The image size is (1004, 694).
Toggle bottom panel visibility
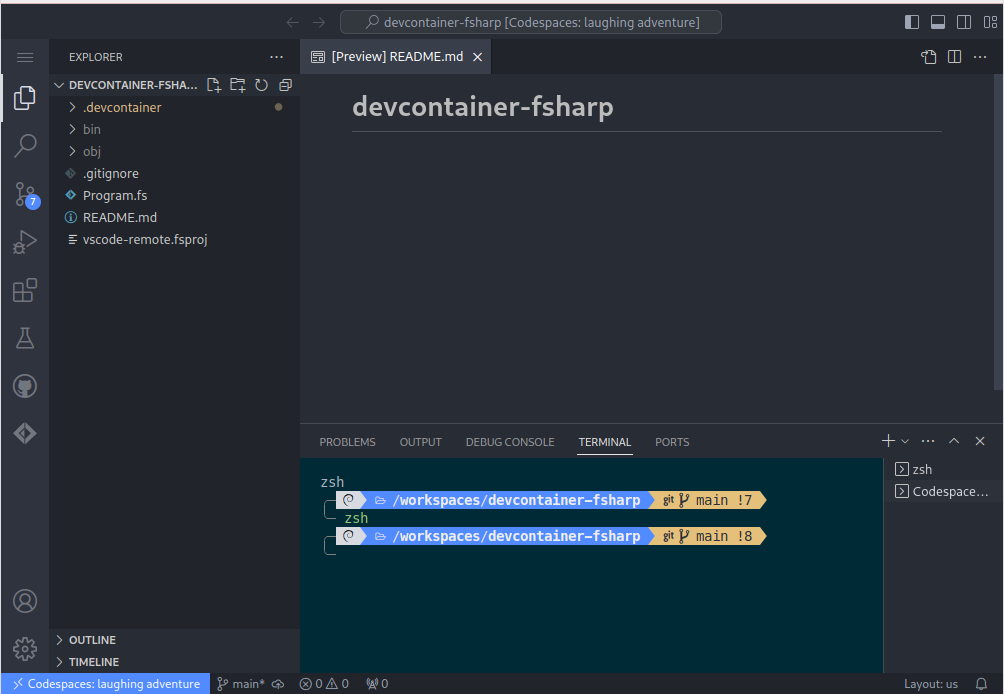938,22
